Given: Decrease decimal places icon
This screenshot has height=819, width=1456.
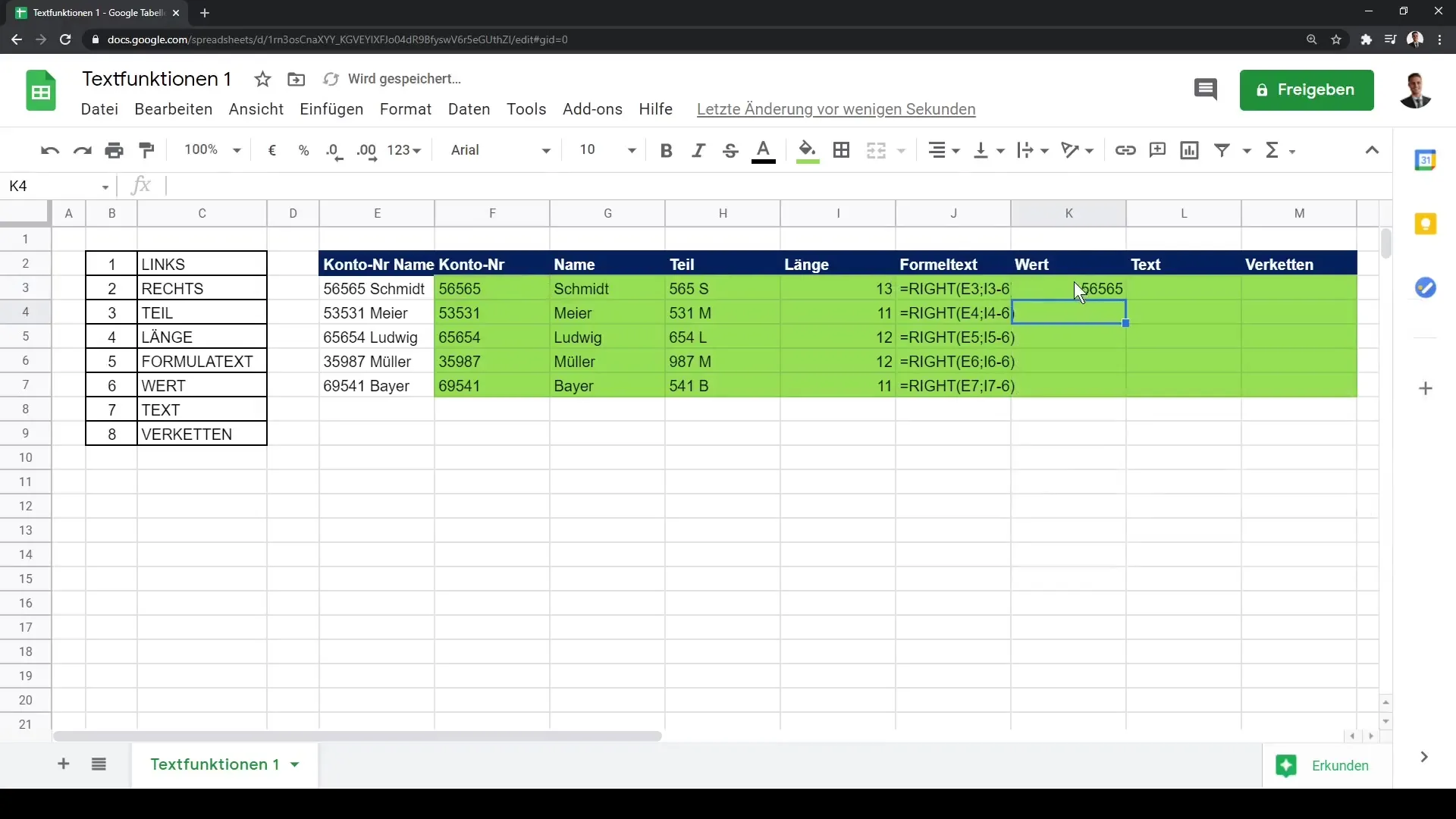Looking at the screenshot, I should point(334,151).
